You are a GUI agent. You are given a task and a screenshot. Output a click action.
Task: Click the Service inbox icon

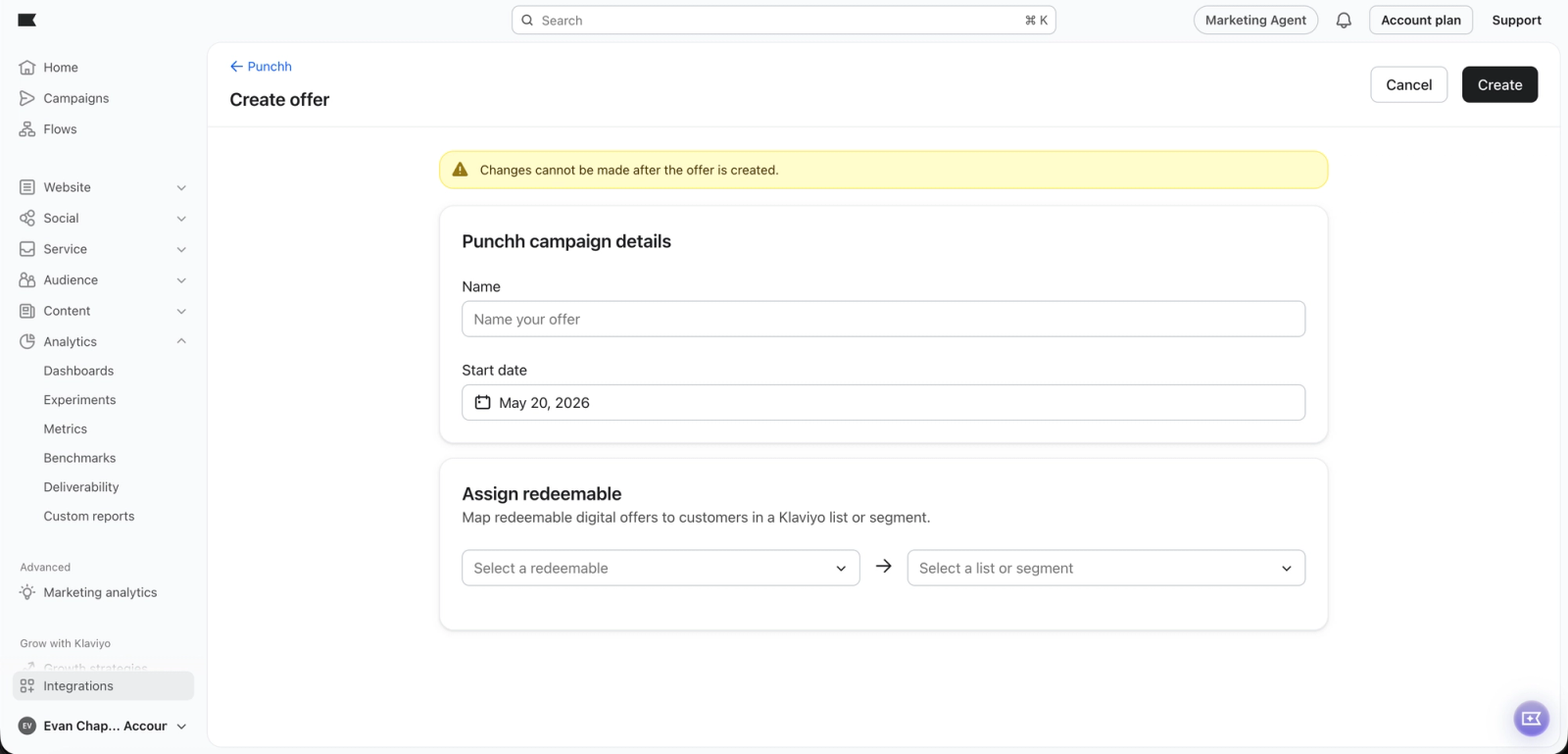coord(27,249)
